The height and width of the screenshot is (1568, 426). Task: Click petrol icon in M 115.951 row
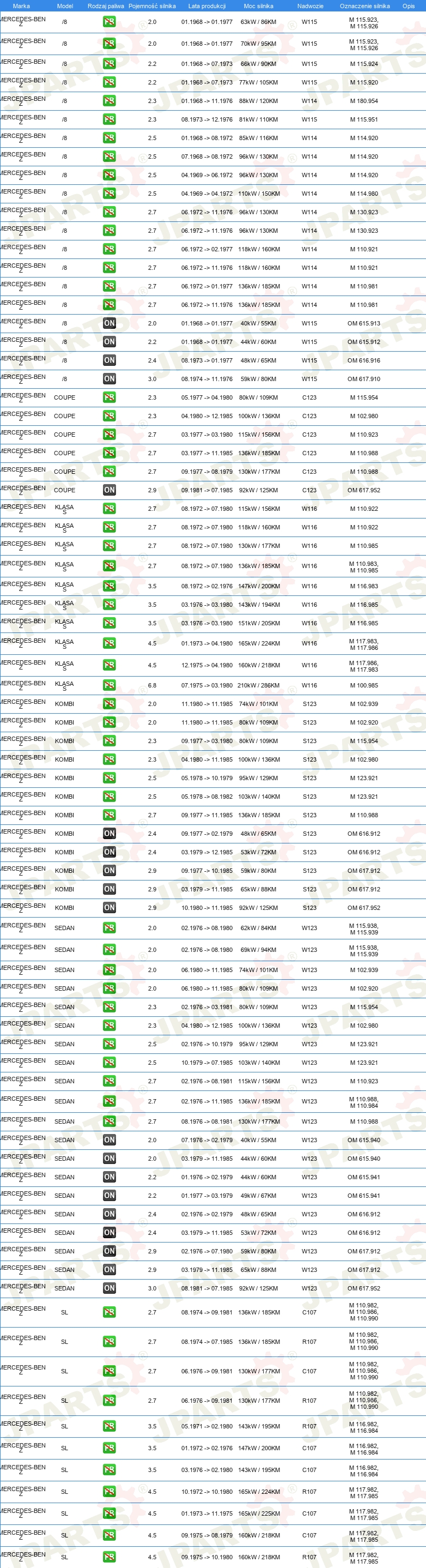coord(109,119)
